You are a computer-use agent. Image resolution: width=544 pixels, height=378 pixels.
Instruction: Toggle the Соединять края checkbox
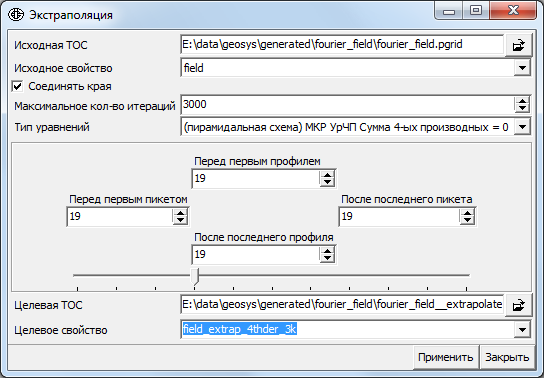(x=17, y=86)
